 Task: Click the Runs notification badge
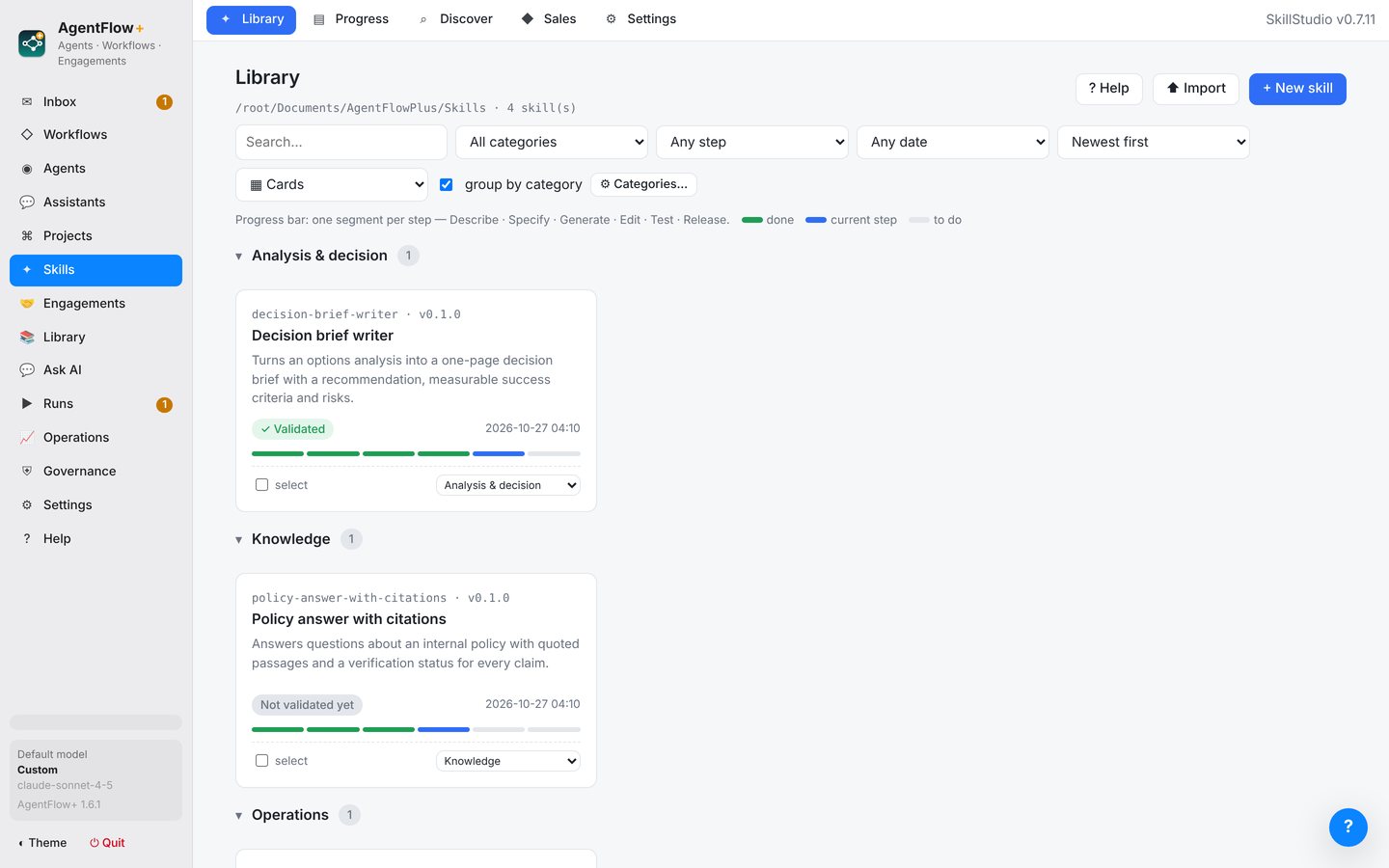(164, 404)
